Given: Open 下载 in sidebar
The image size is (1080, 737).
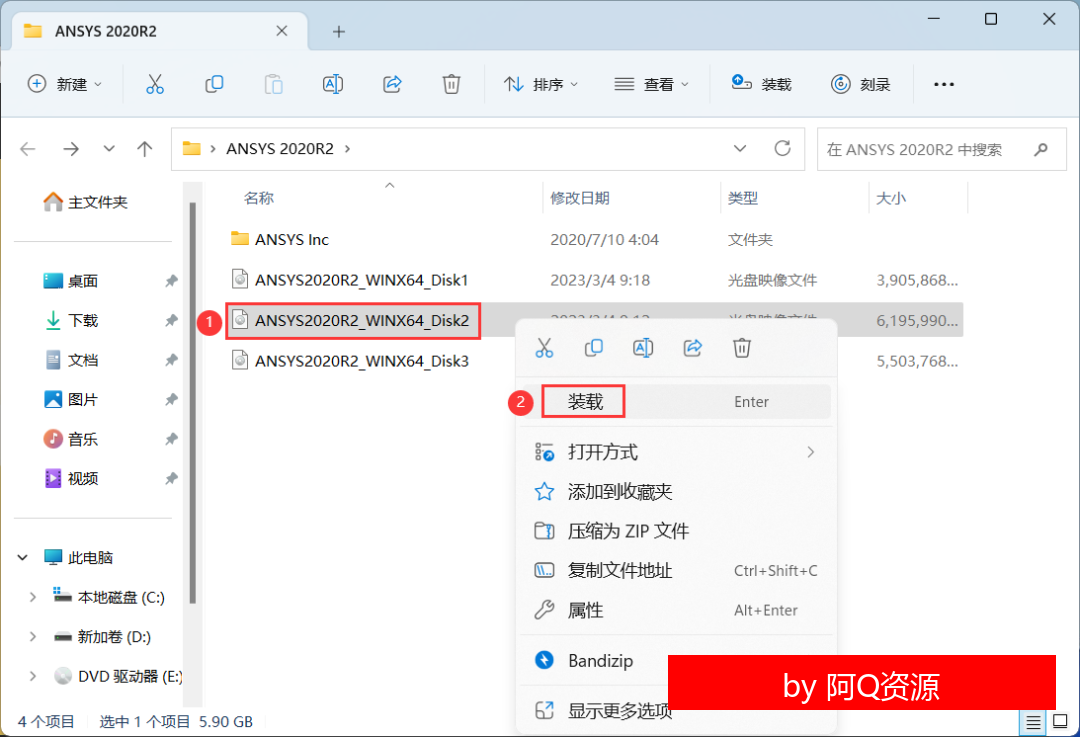Looking at the screenshot, I should pos(71,320).
